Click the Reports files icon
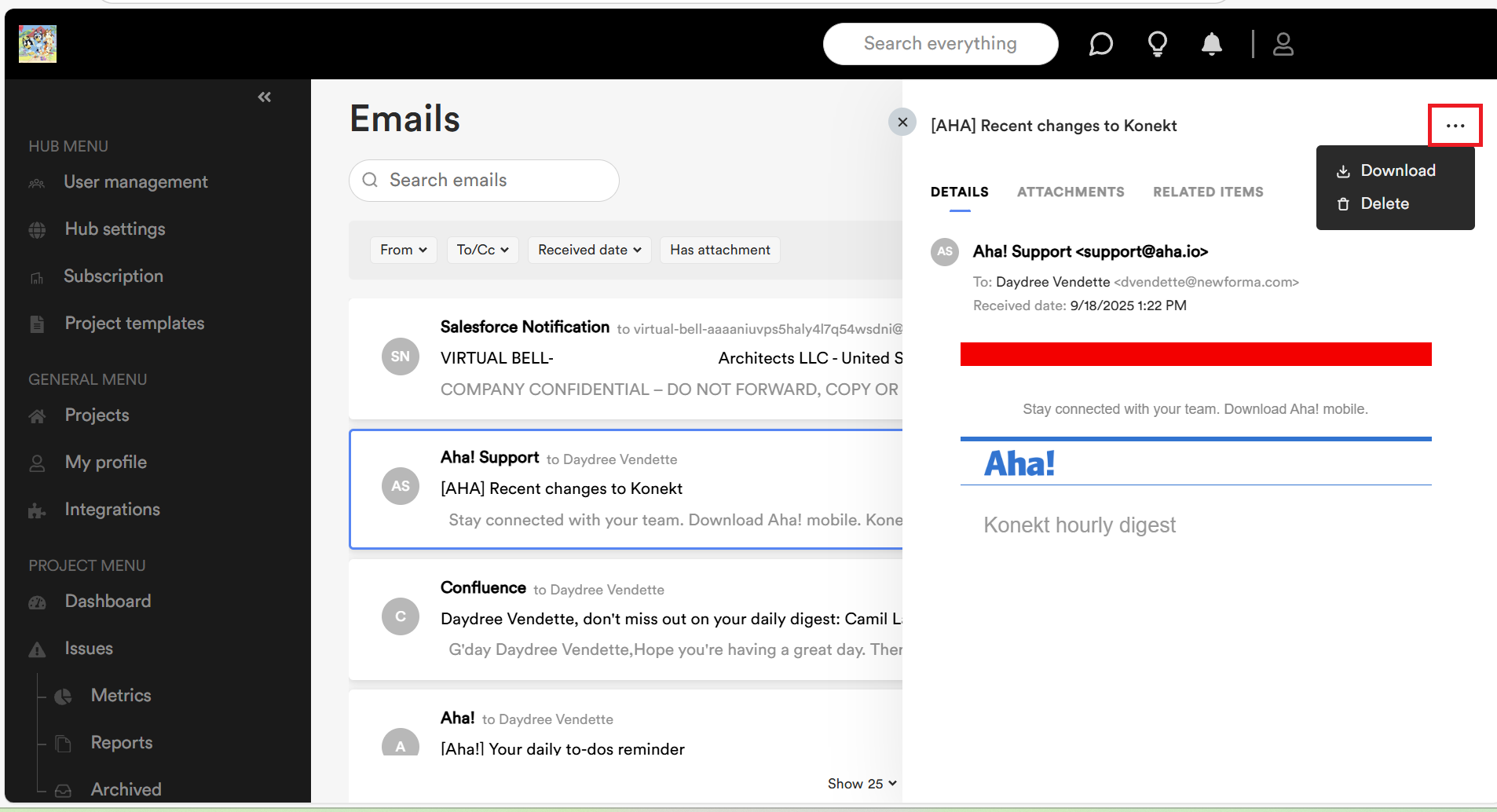 (x=64, y=743)
